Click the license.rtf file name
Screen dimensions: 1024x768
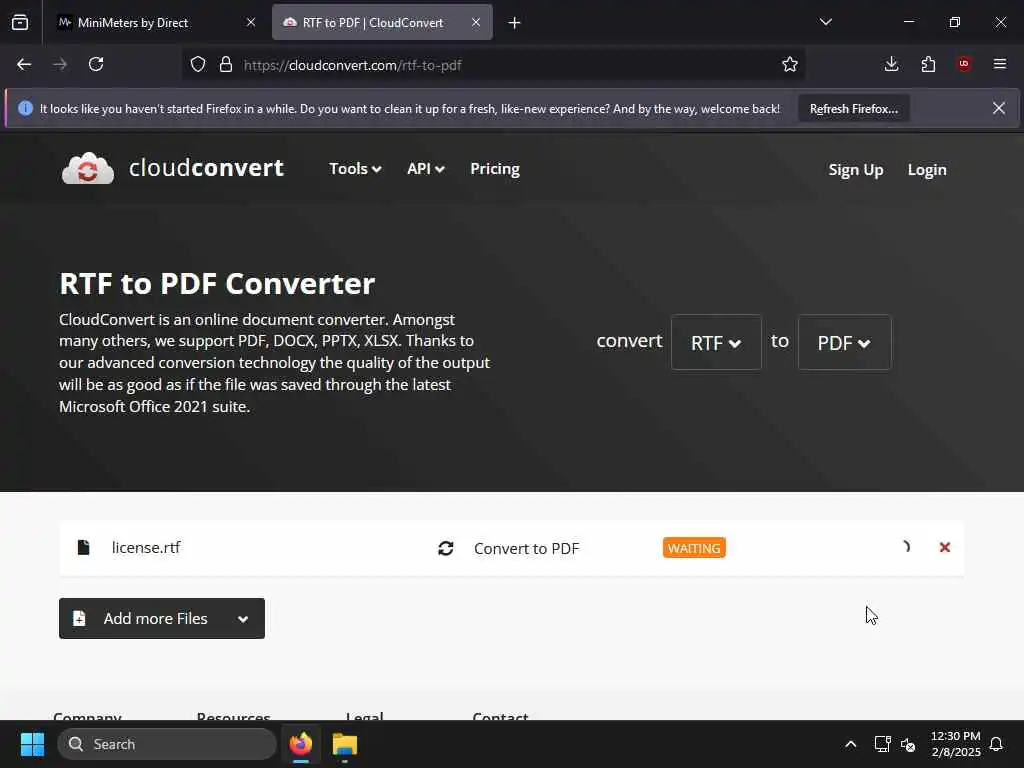pos(146,547)
